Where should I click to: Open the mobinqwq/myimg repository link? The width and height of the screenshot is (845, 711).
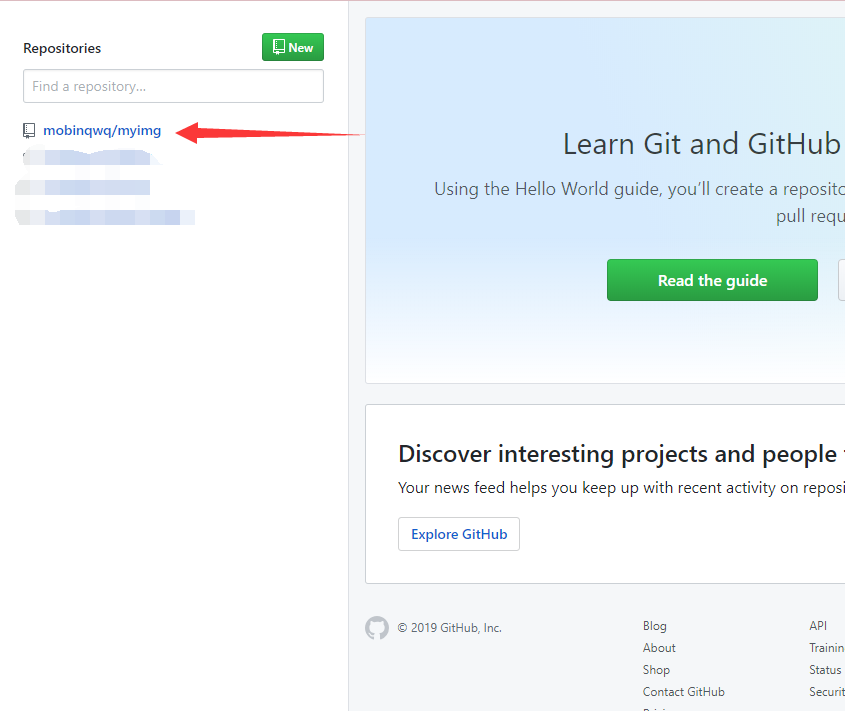[x=102, y=130]
